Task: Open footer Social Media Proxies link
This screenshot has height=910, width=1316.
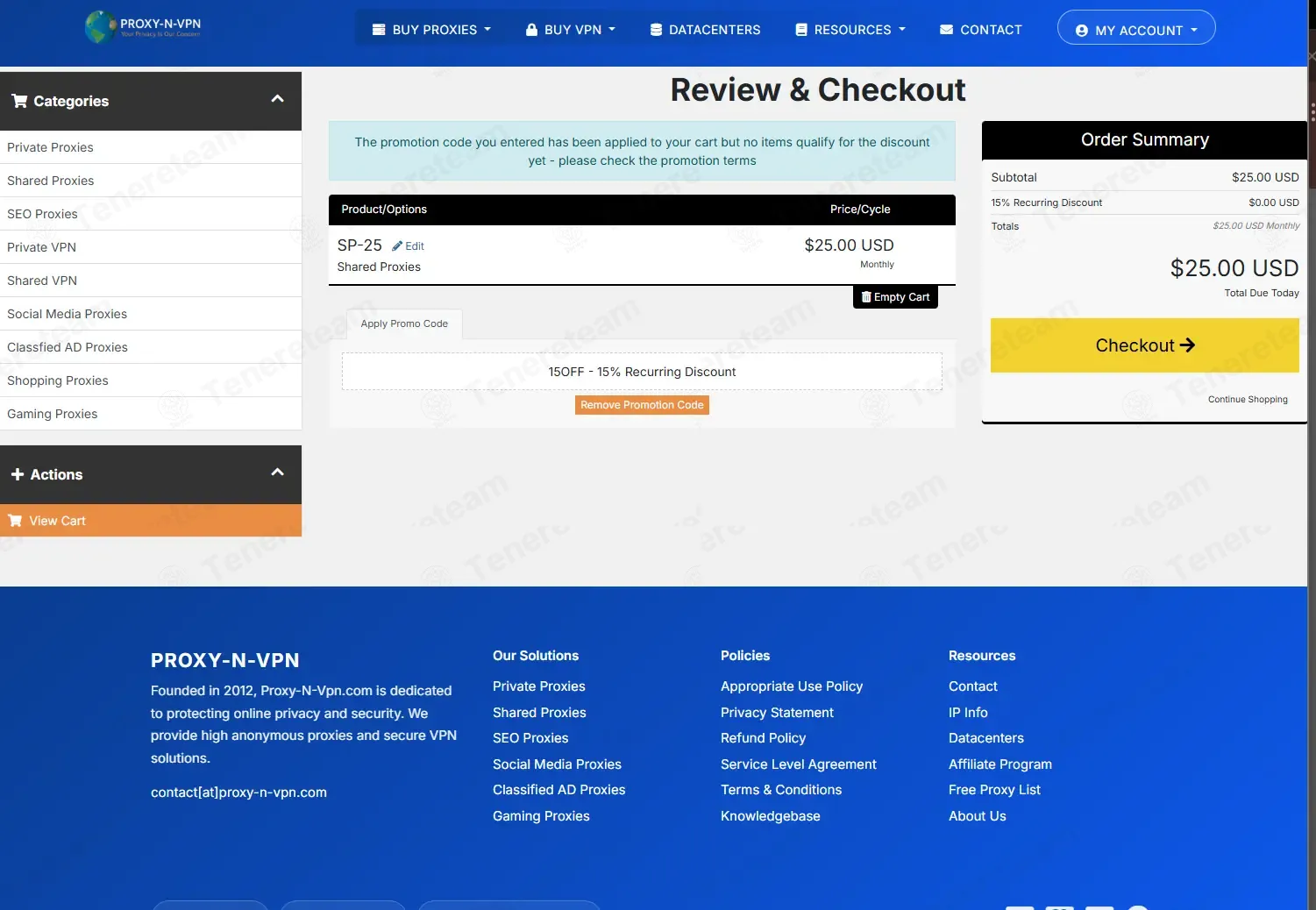Action: [557, 764]
